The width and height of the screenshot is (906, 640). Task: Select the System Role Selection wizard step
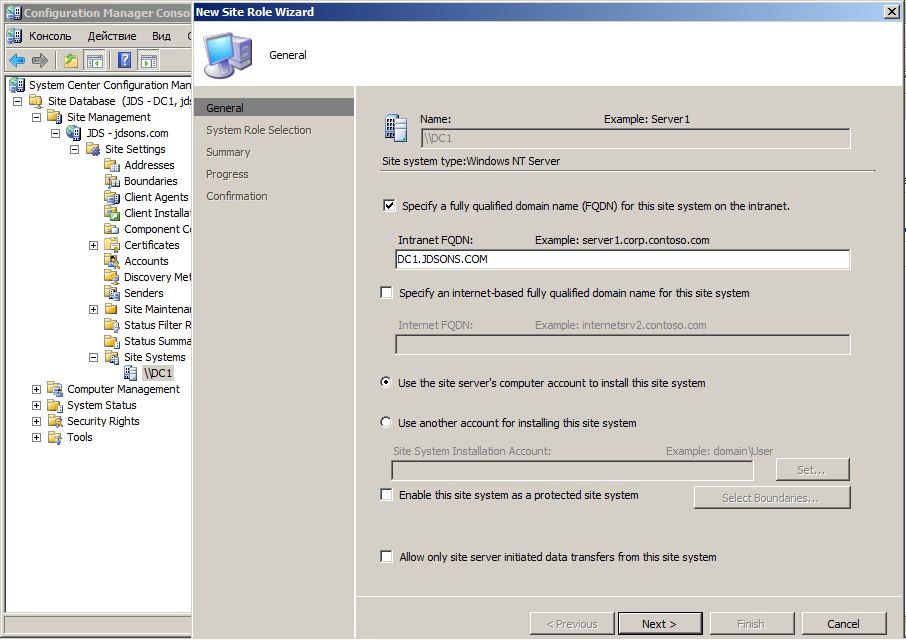point(259,130)
